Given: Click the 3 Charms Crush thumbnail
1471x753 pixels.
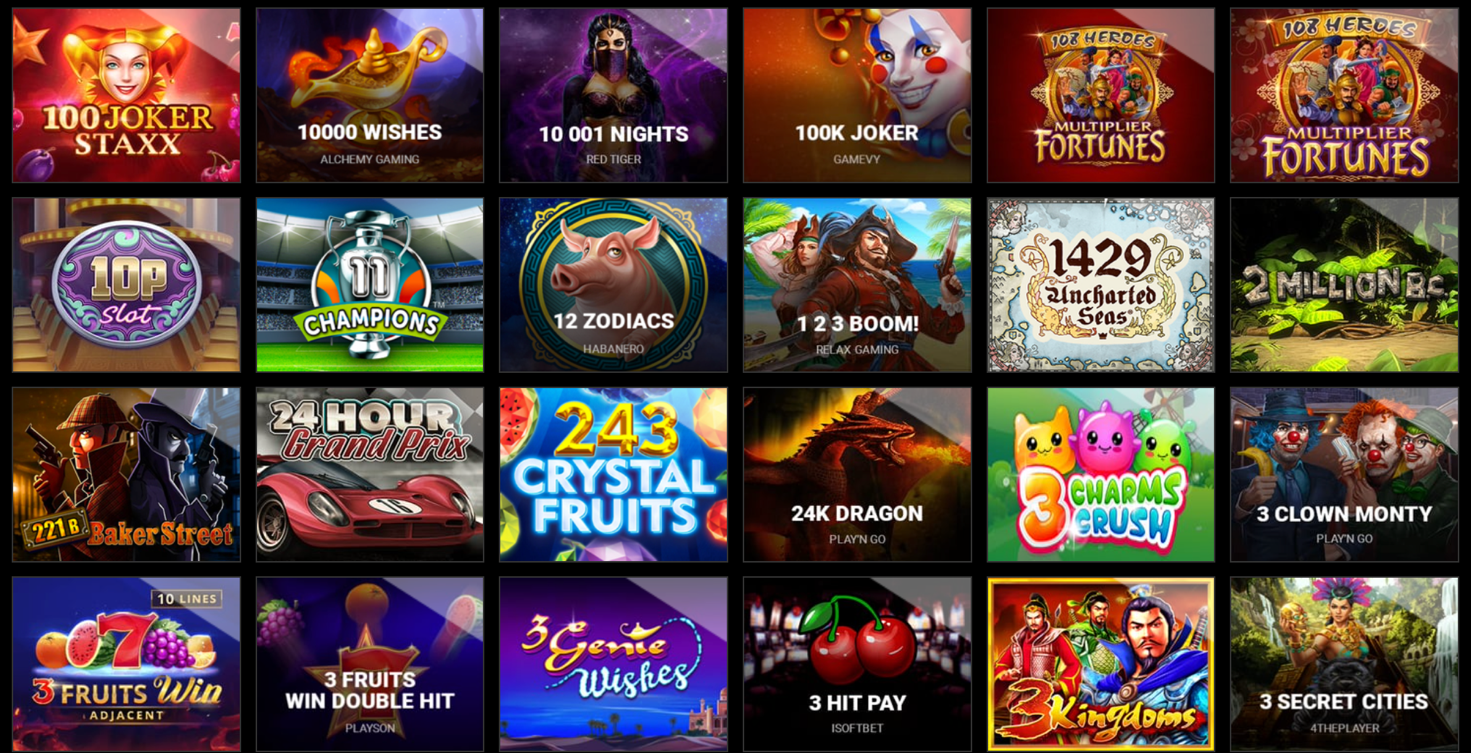Looking at the screenshot, I should point(1101,475).
